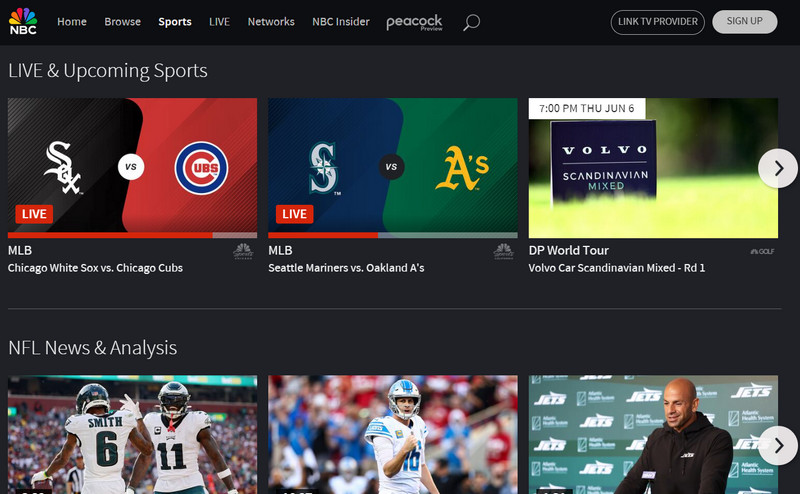800x494 pixels.
Task: Advance the LIVE & Upcoming Sports carousel
Action: tap(778, 168)
